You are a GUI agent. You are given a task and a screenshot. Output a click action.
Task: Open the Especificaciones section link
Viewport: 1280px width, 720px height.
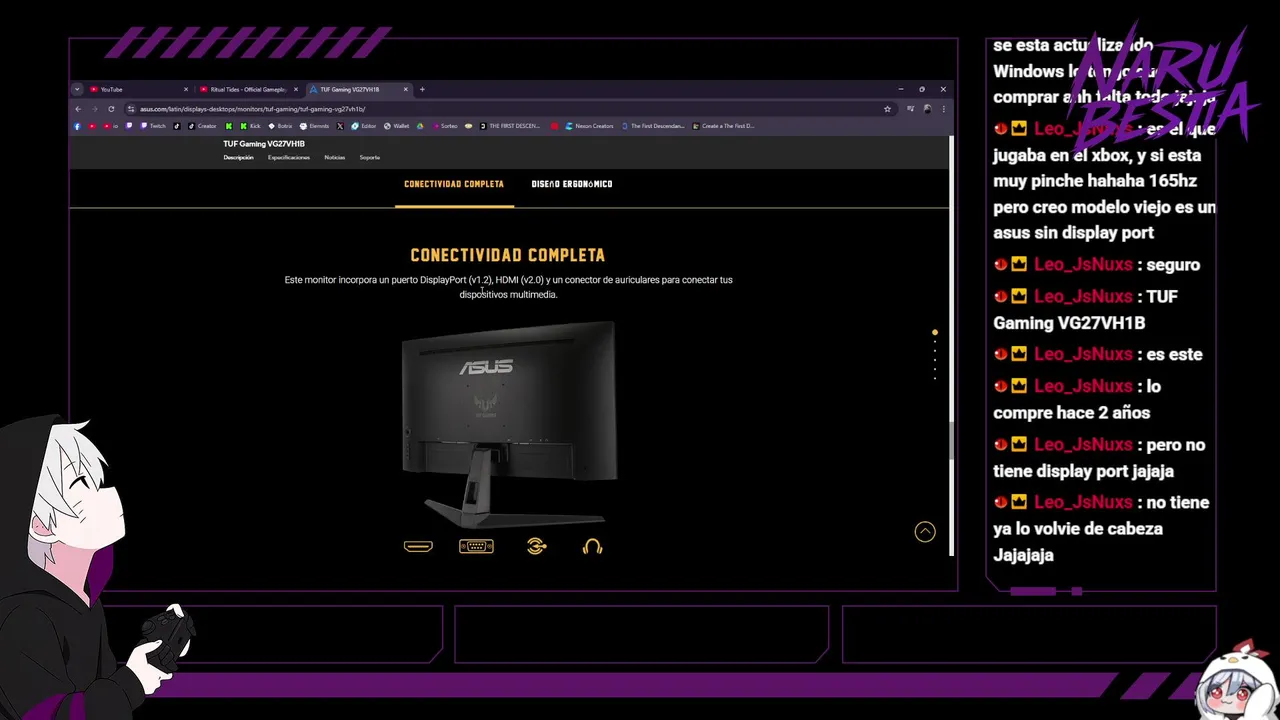click(289, 157)
